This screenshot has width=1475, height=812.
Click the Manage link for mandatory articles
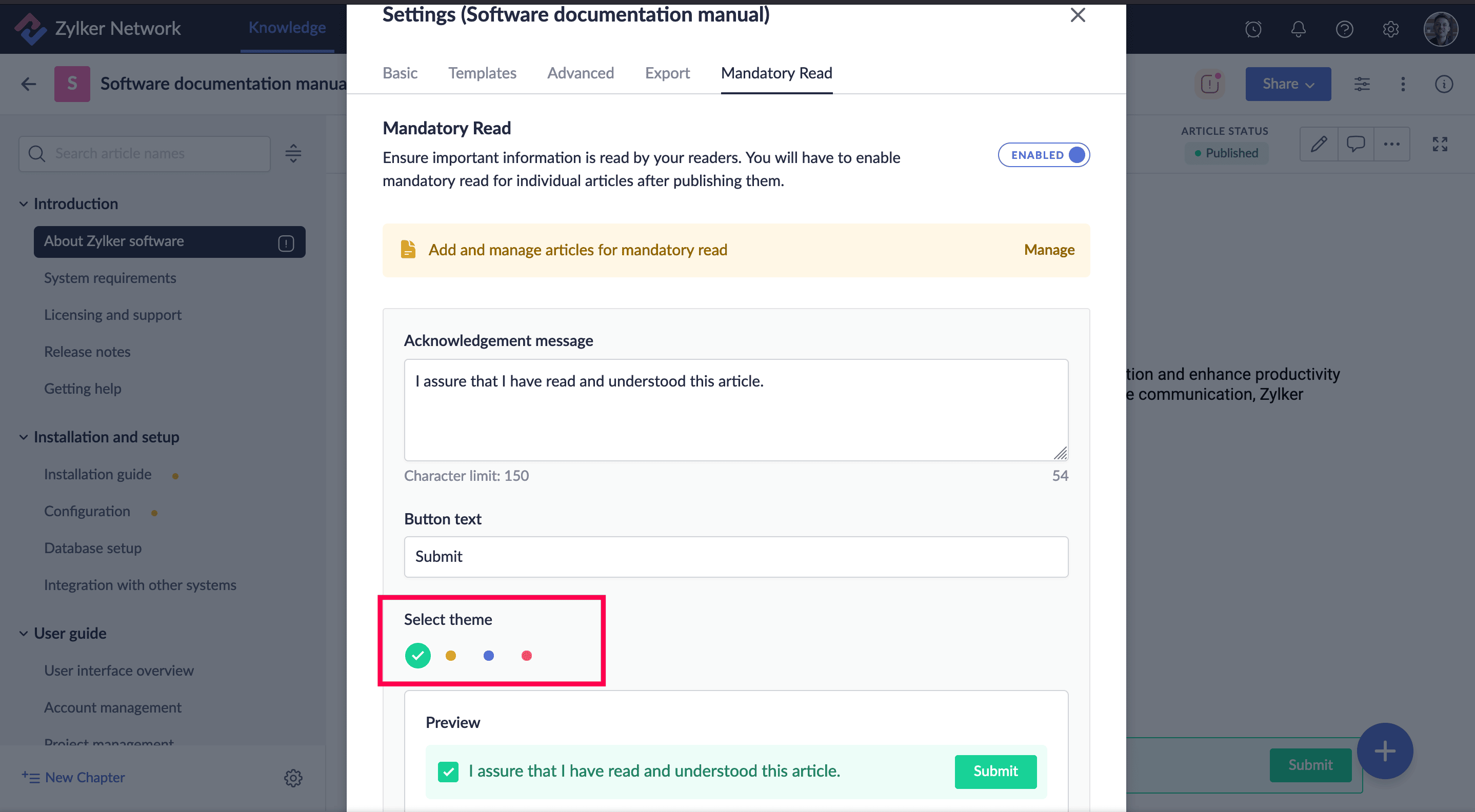[1048, 250]
